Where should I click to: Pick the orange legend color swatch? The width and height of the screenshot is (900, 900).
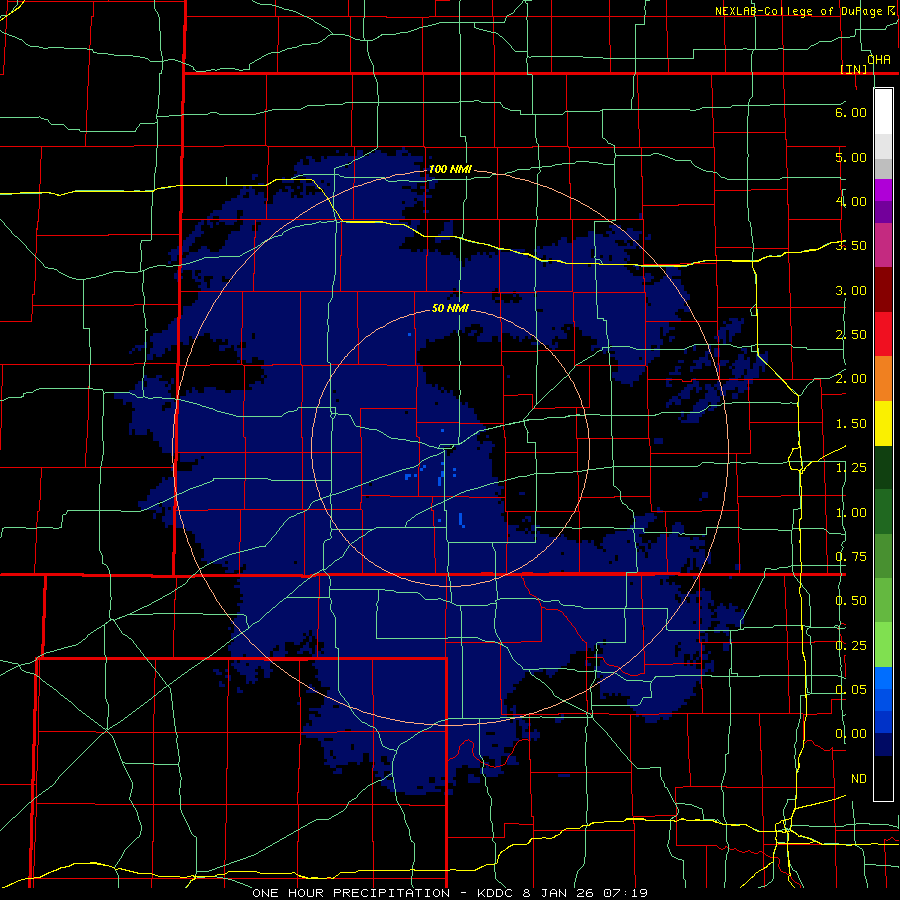pos(883,379)
